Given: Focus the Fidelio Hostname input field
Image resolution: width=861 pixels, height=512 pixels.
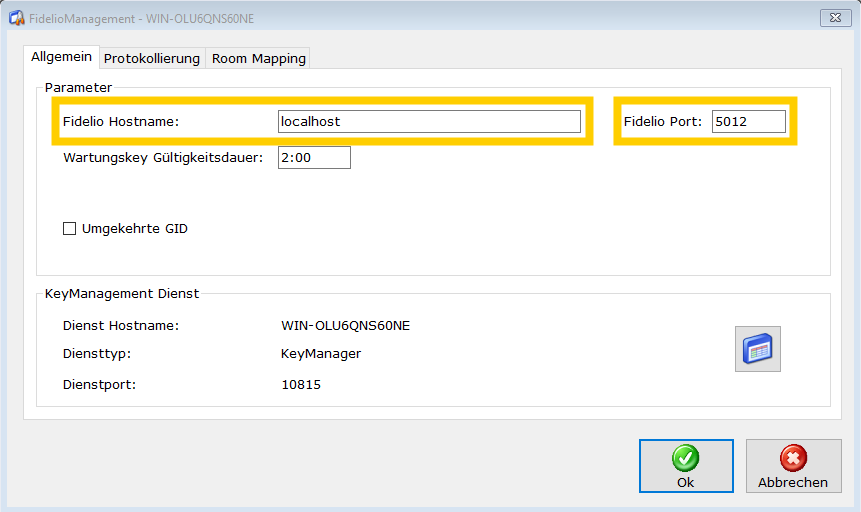Looking at the screenshot, I should [429, 121].
